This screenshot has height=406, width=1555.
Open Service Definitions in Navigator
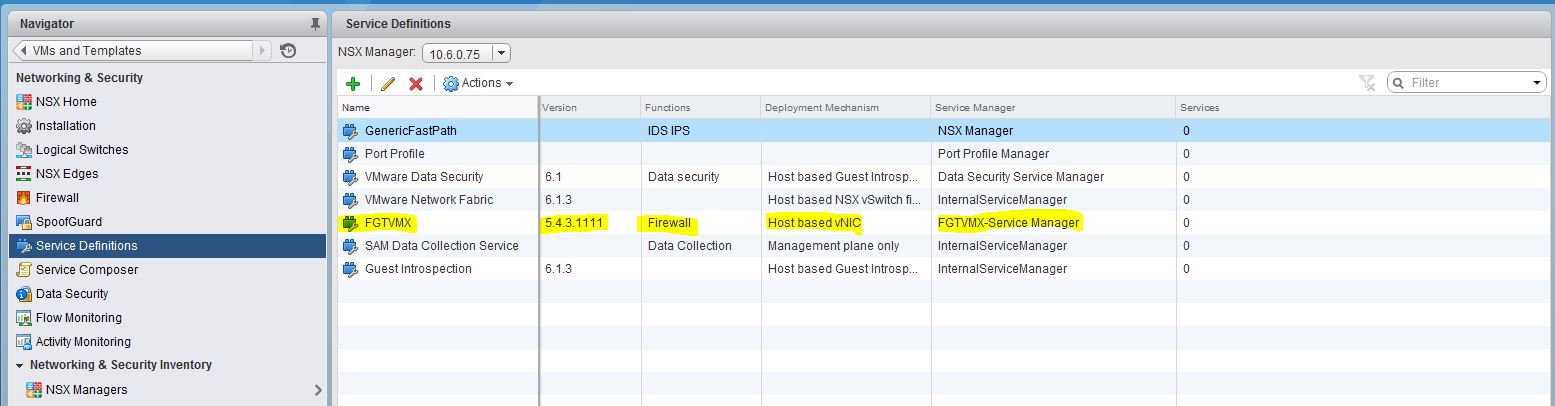pyautogui.click(x=167, y=246)
